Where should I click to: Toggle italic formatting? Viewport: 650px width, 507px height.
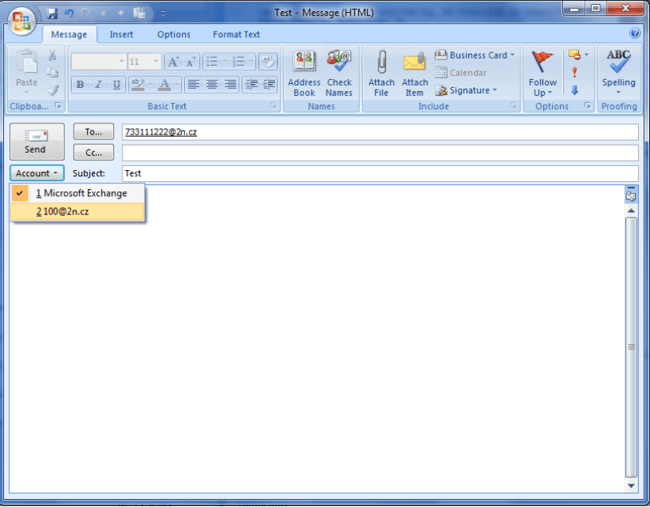tap(98, 85)
